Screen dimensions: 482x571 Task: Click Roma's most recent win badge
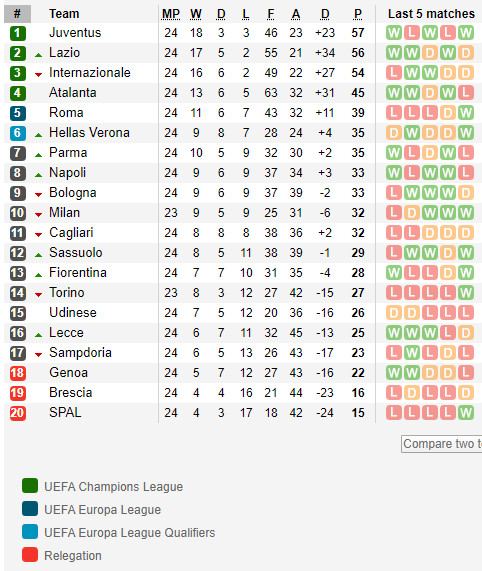tap(466, 113)
